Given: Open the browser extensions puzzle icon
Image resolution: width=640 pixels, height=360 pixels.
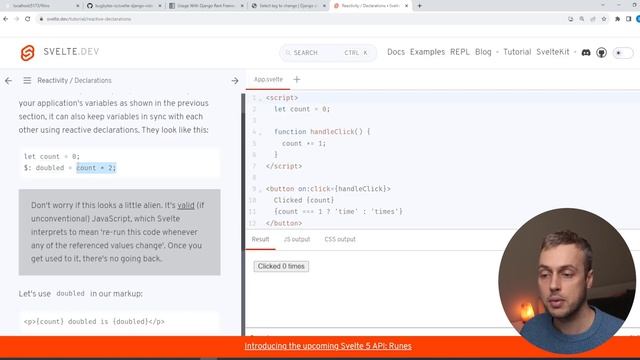Looking at the screenshot, I should click(x=618, y=19).
